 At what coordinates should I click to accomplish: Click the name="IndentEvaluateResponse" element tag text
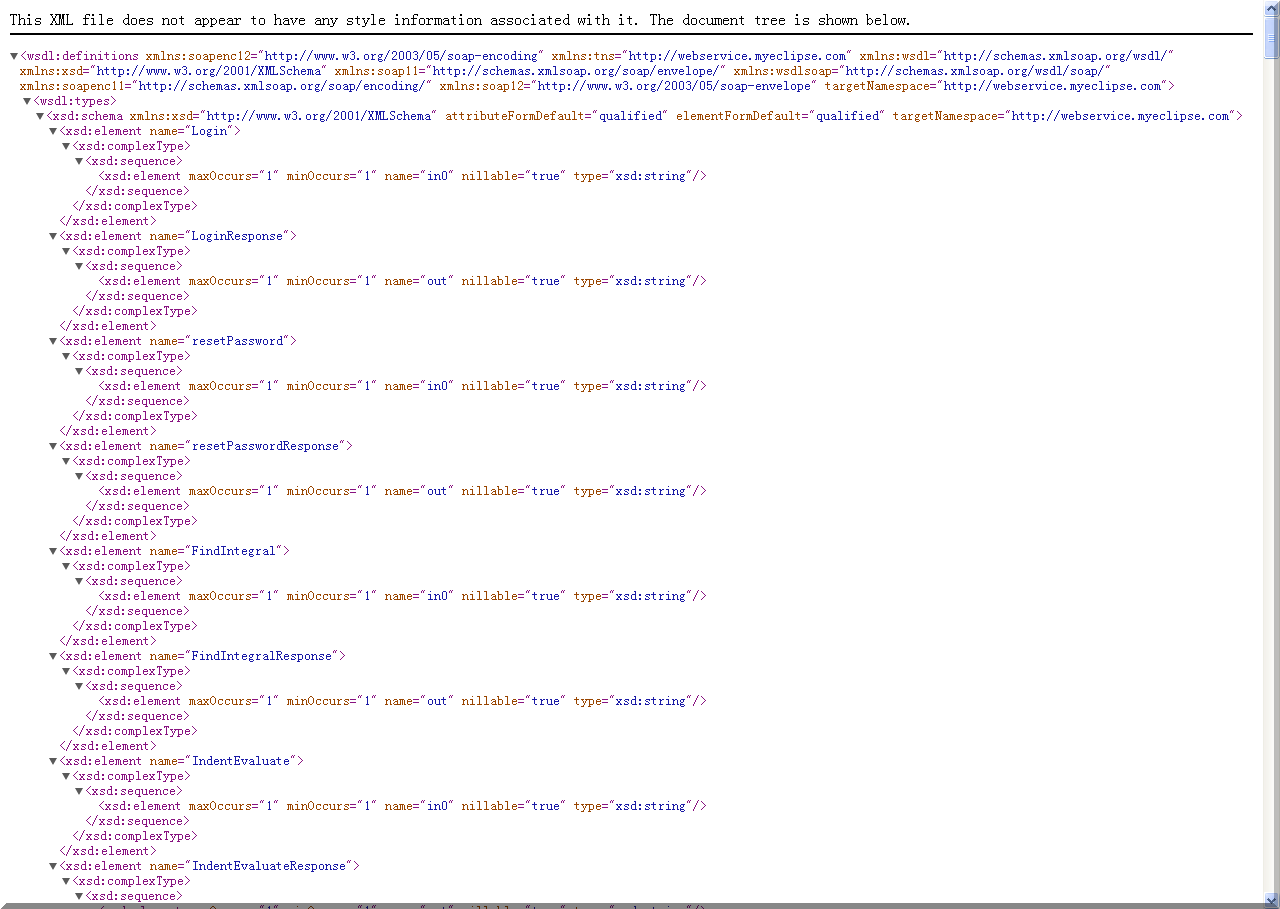click(210, 866)
